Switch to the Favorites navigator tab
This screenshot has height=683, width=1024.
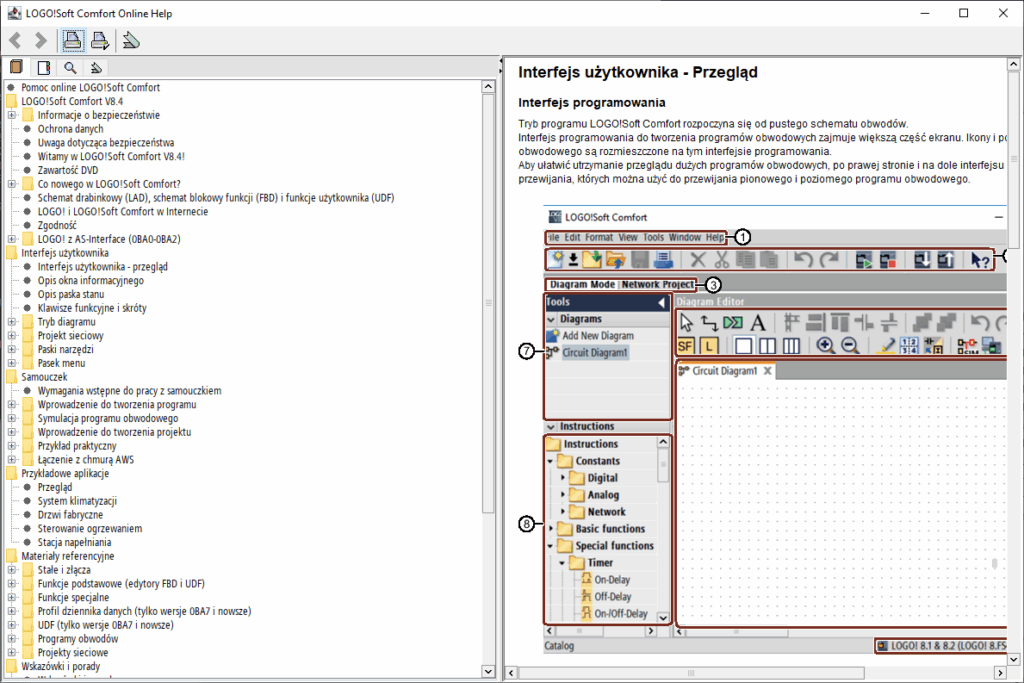pos(96,67)
